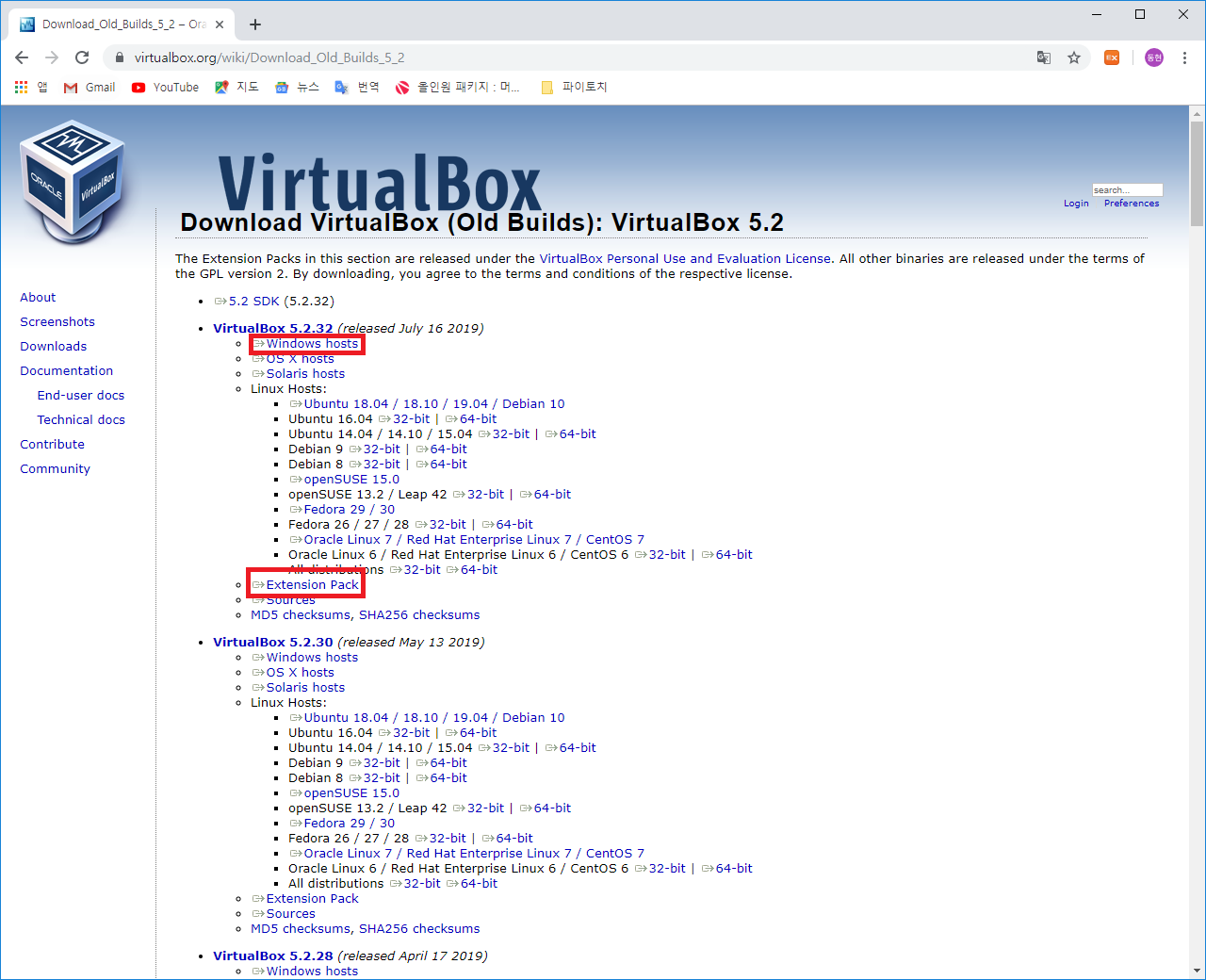
Task: Open the 올인원 패키지 bookmark
Action: [458, 87]
